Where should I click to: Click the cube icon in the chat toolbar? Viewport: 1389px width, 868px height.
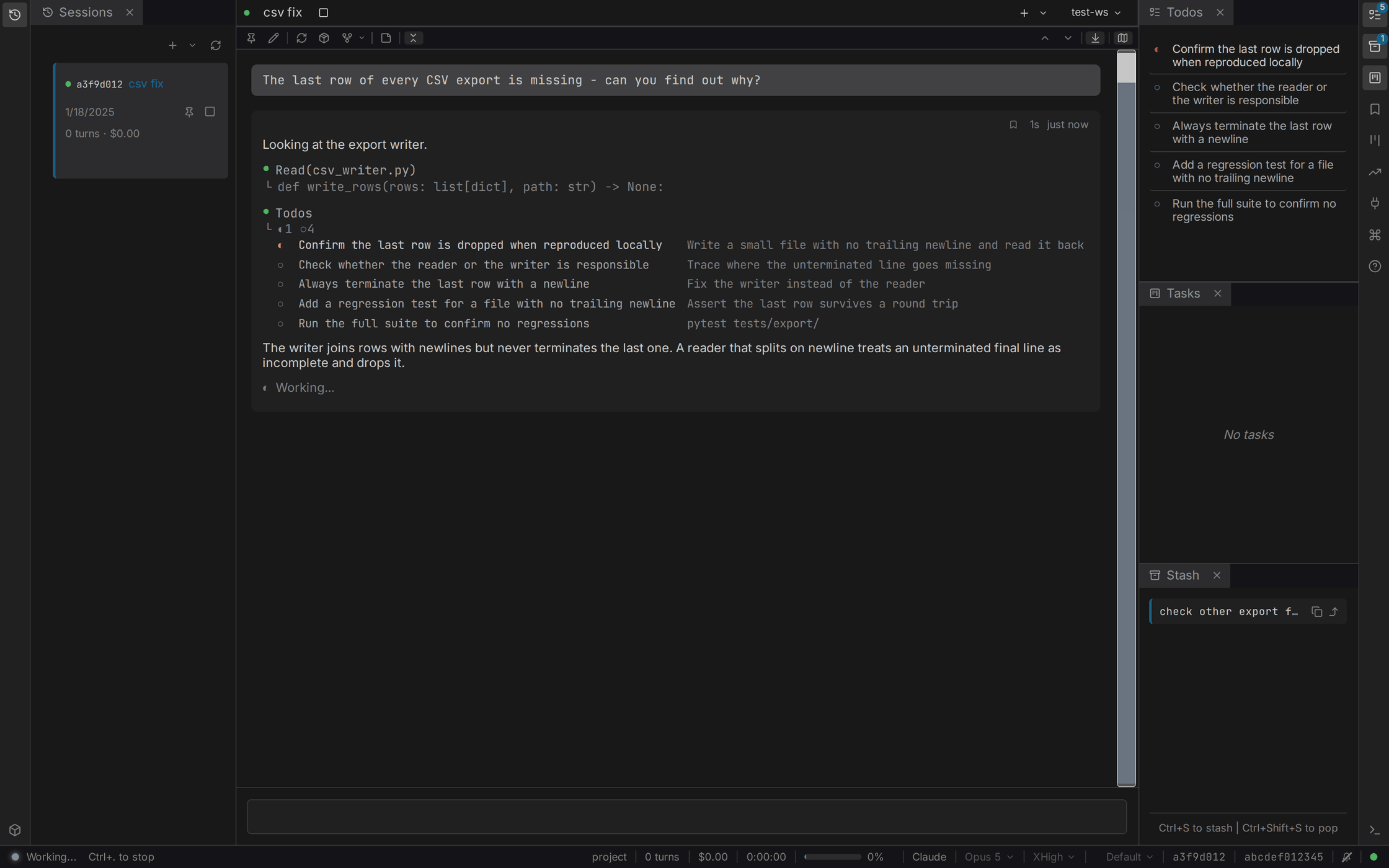(324, 38)
